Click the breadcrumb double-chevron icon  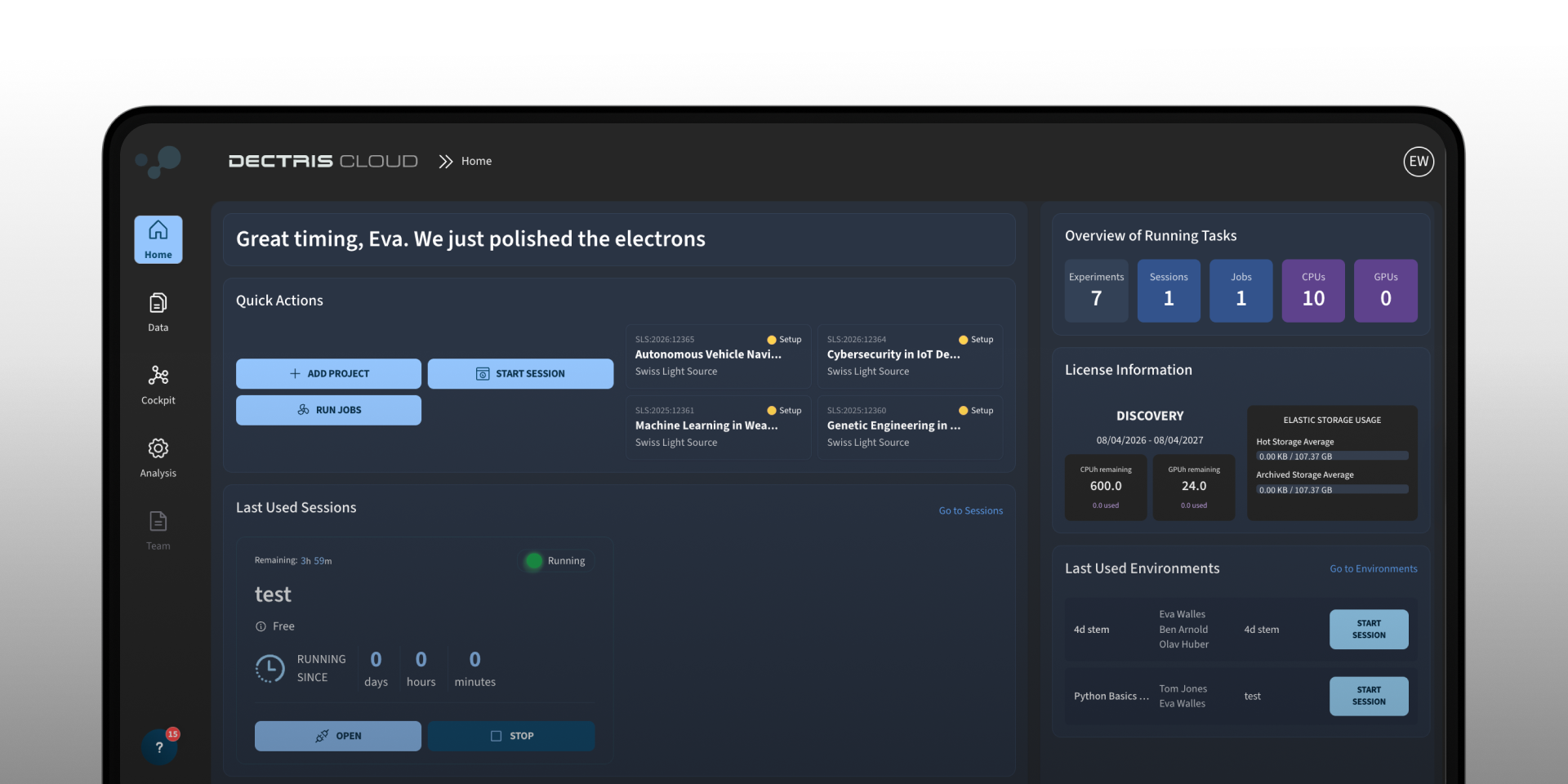[445, 162]
